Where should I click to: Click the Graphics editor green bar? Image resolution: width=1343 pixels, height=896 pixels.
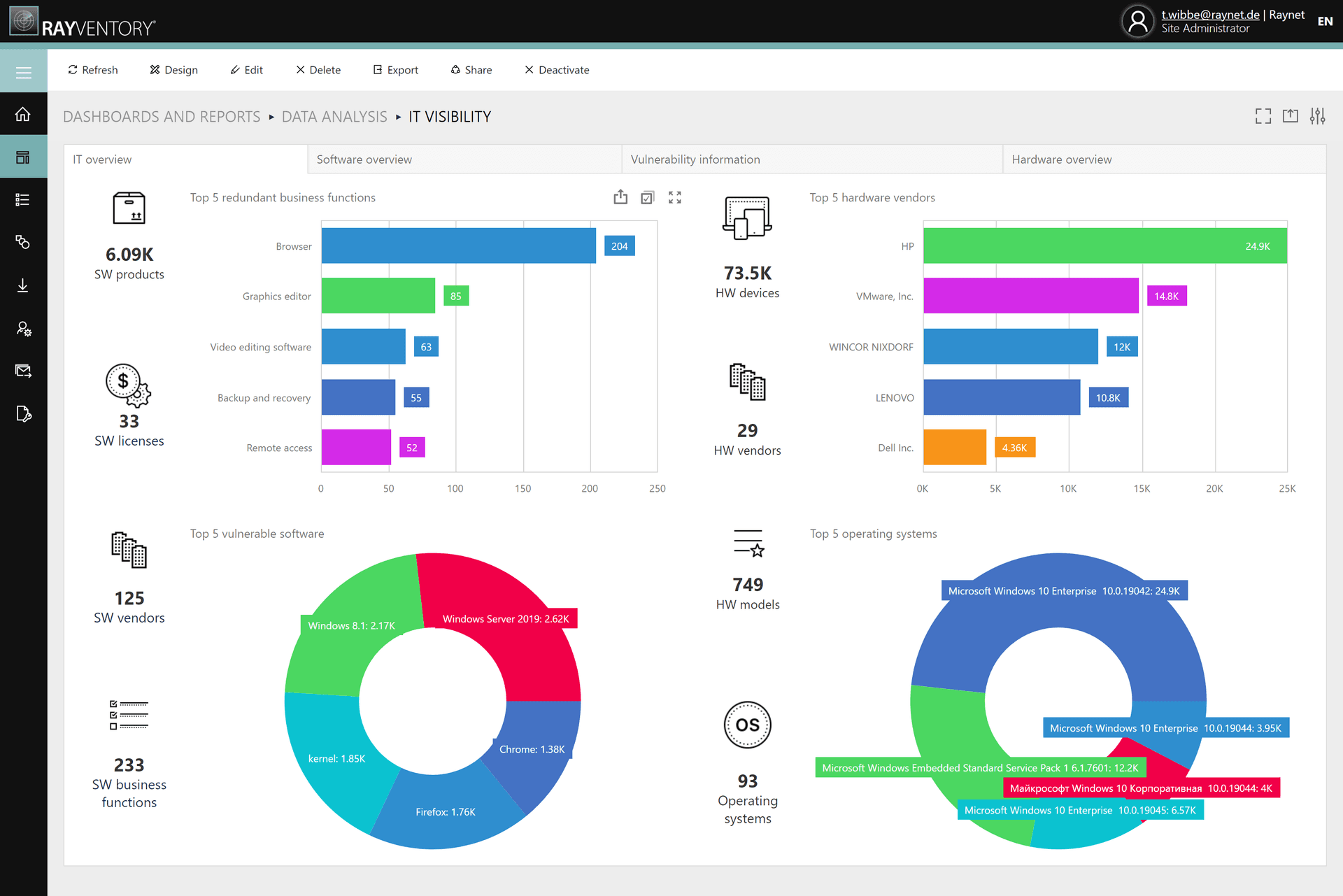click(378, 296)
